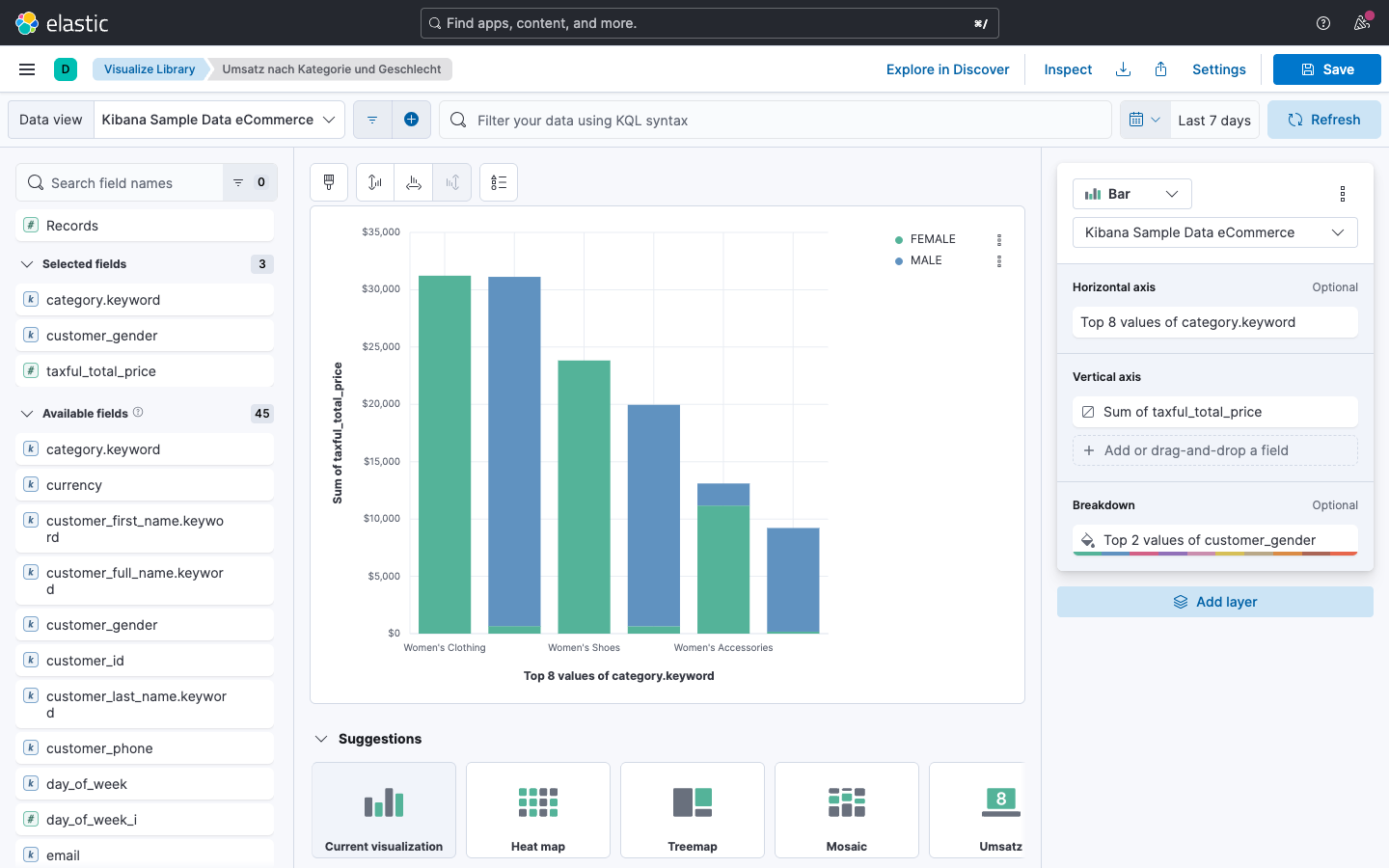Image resolution: width=1389 pixels, height=868 pixels.
Task: Toggle MALE series in the legend
Action: click(x=925, y=260)
